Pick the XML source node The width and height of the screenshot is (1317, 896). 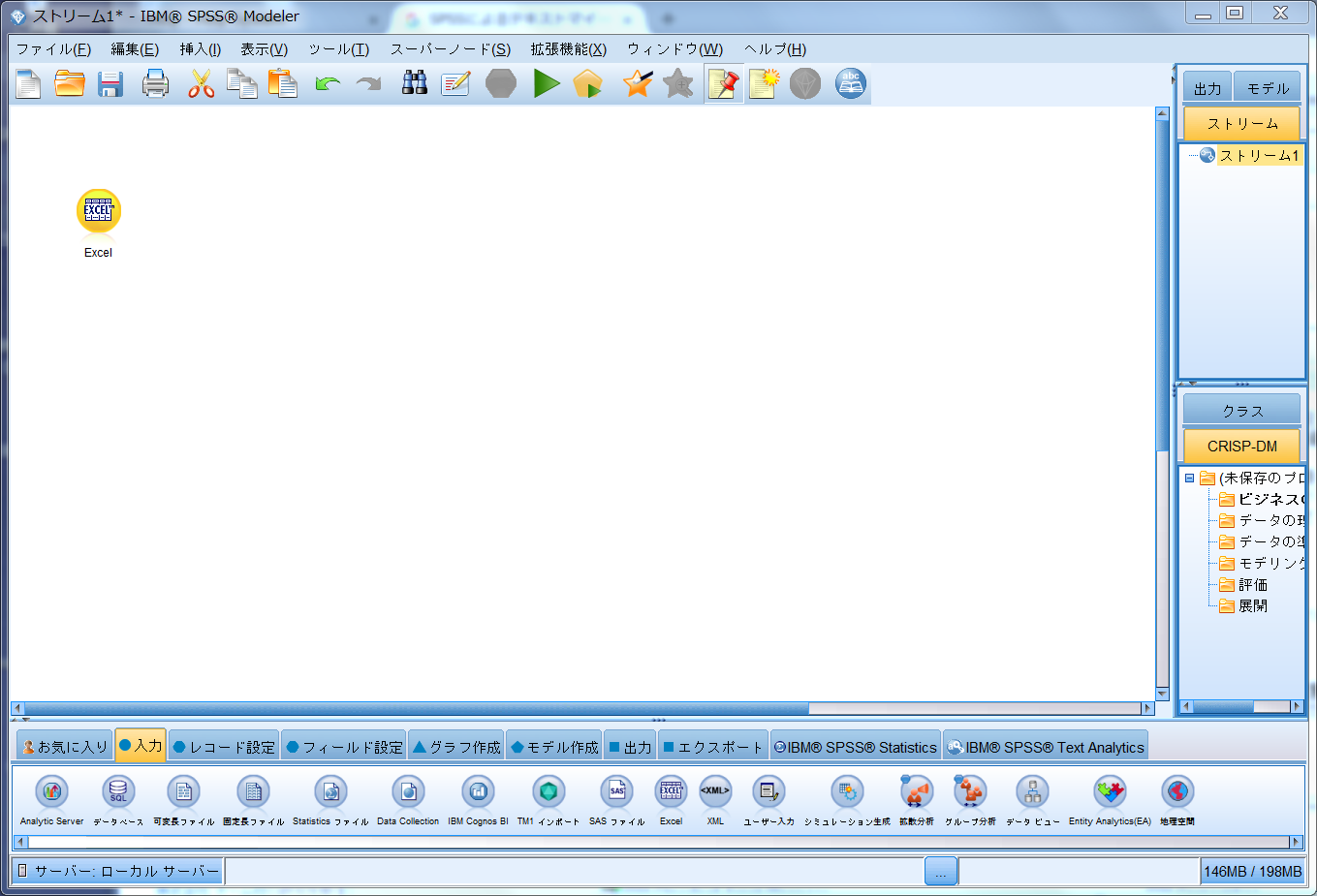tap(715, 792)
